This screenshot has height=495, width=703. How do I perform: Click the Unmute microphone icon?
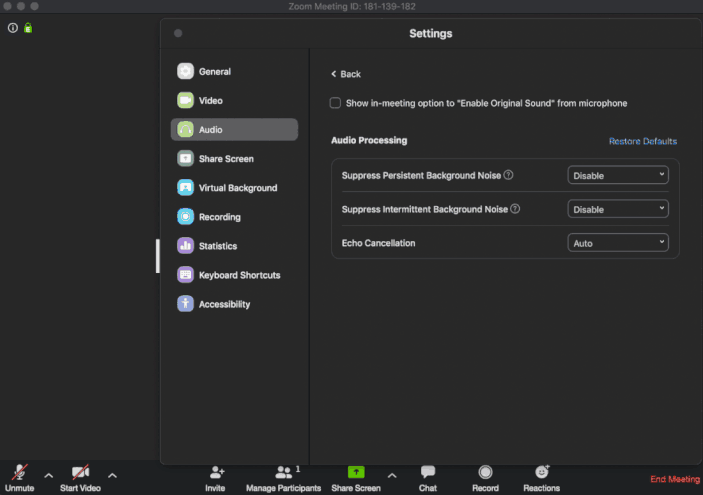19,472
